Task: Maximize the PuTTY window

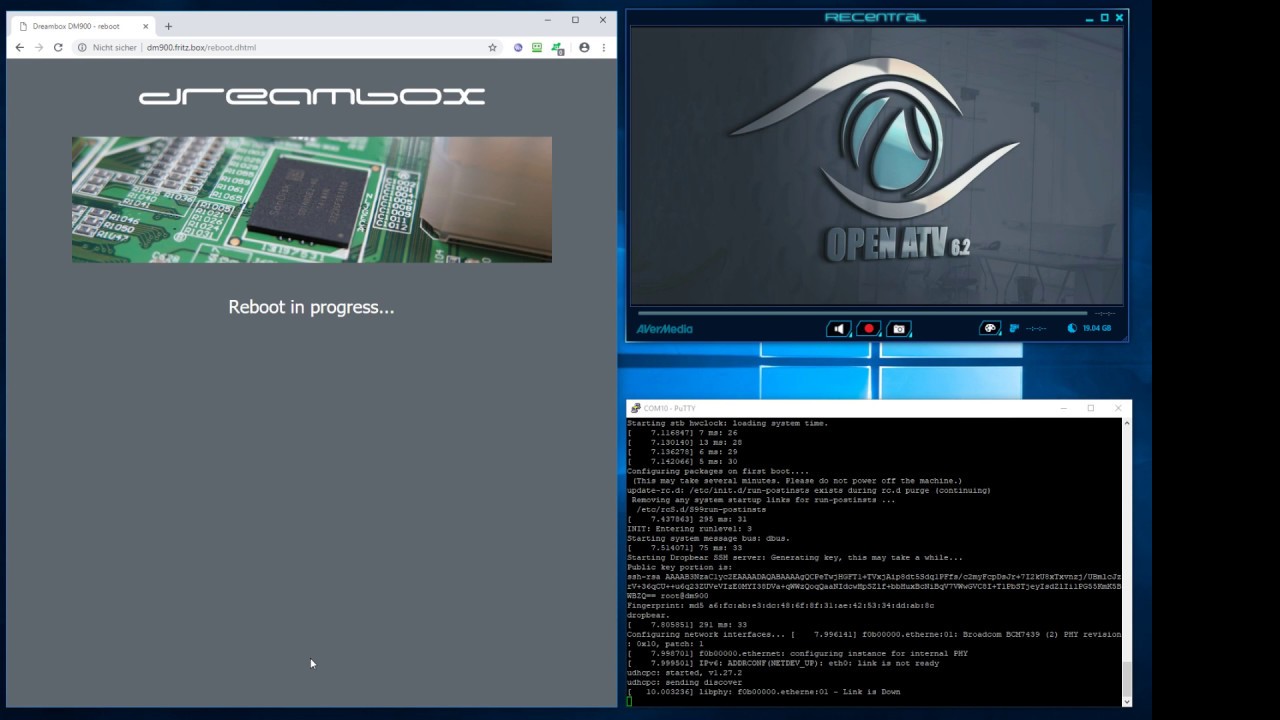Action: [1091, 408]
